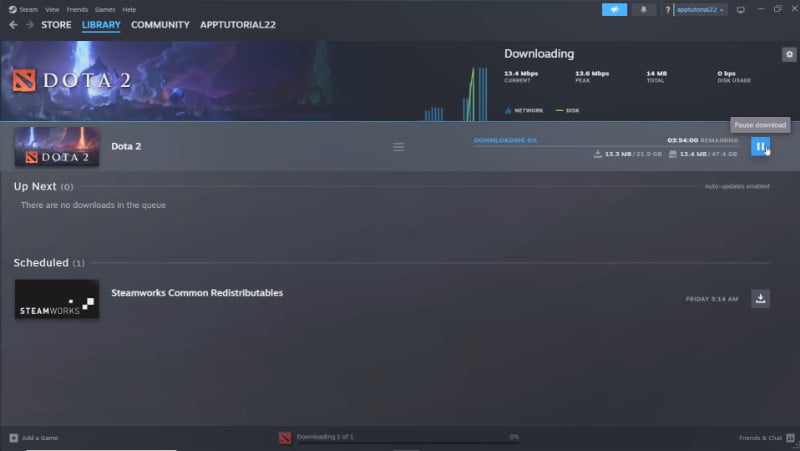Go to the STORE tab
This screenshot has height=451, width=800.
pyautogui.click(x=56, y=24)
